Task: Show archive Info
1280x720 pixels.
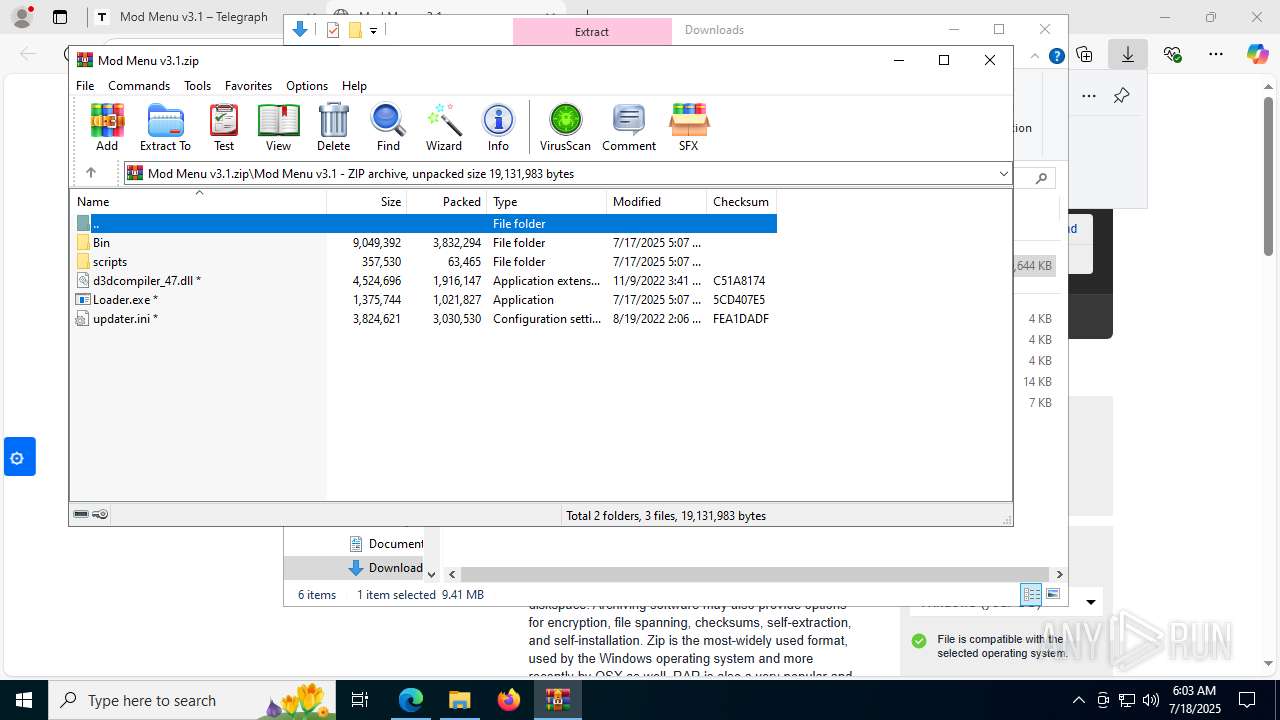Action: pyautogui.click(x=498, y=127)
